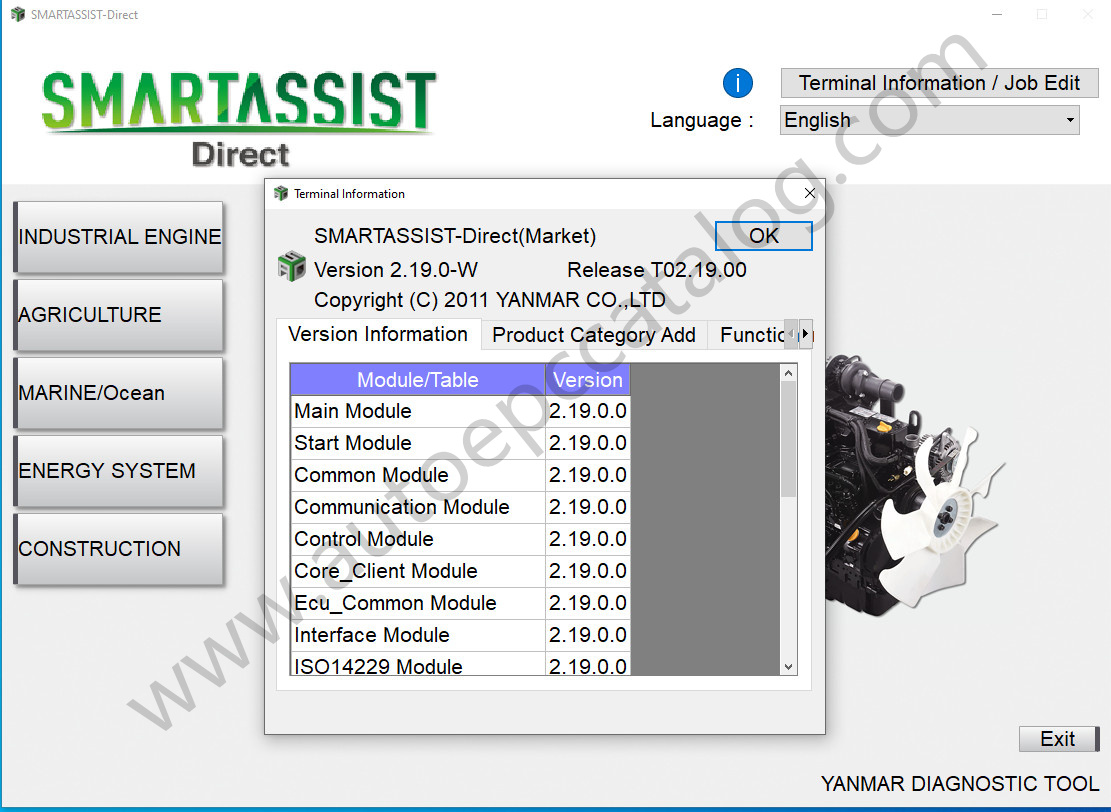Viewport: 1111px width, 812px height.
Task: Click OK in Terminal Information dialog
Action: click(764, 236)
